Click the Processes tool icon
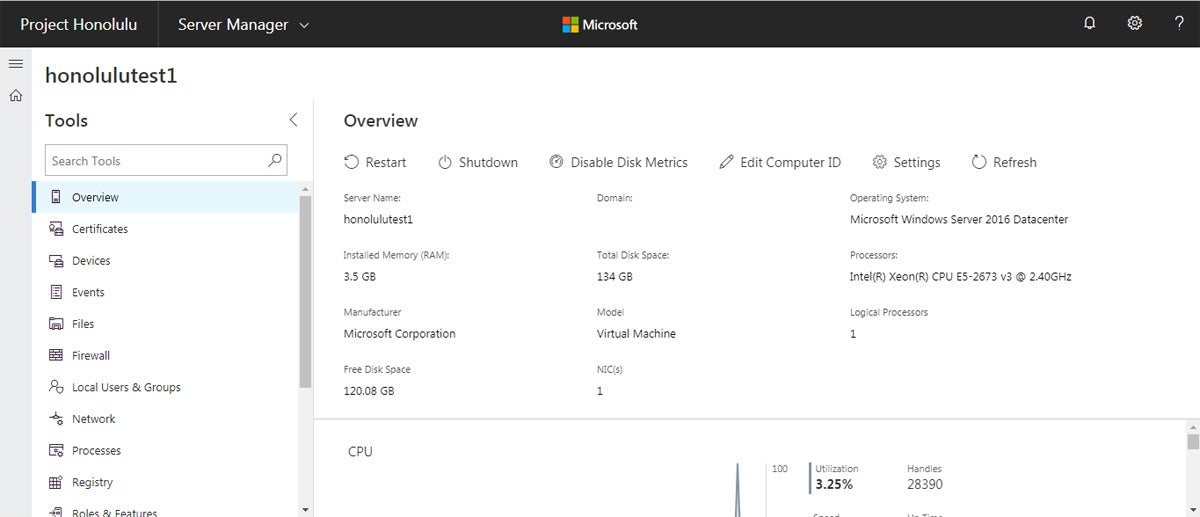Screen dimensions: 1200x517 click(x=56, y=451)
